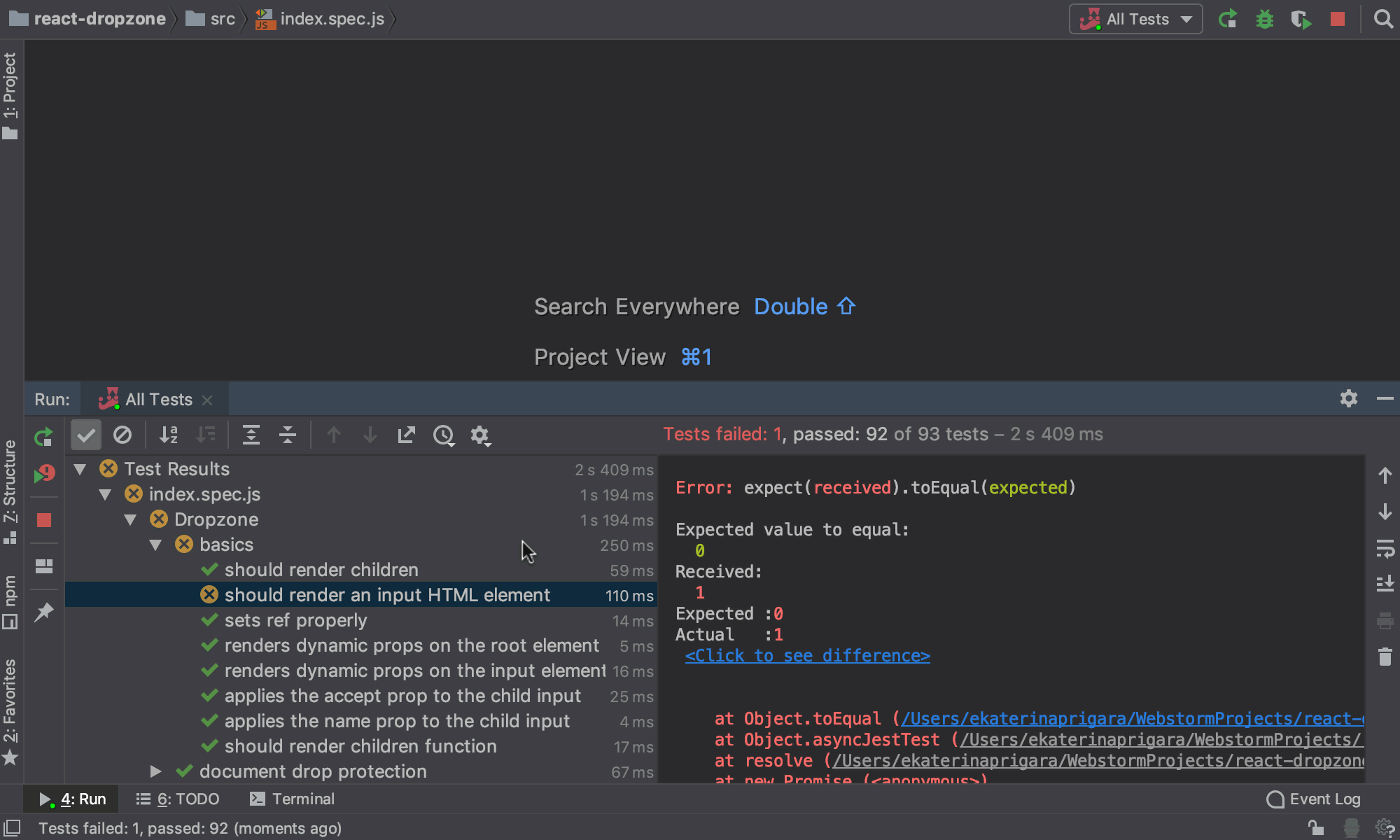Collapse the basics test group

[x=155, y=545]
